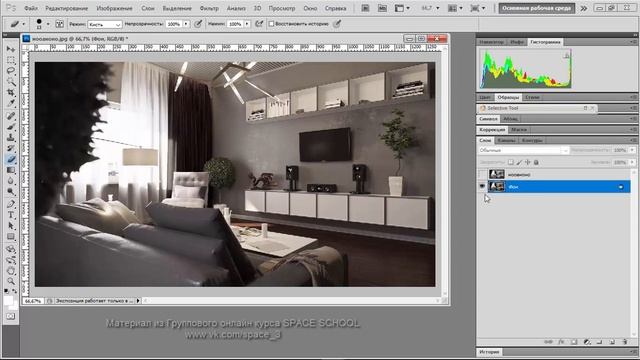Reset default foreground and background colors

pyautogui.click(x=7, y=291)
